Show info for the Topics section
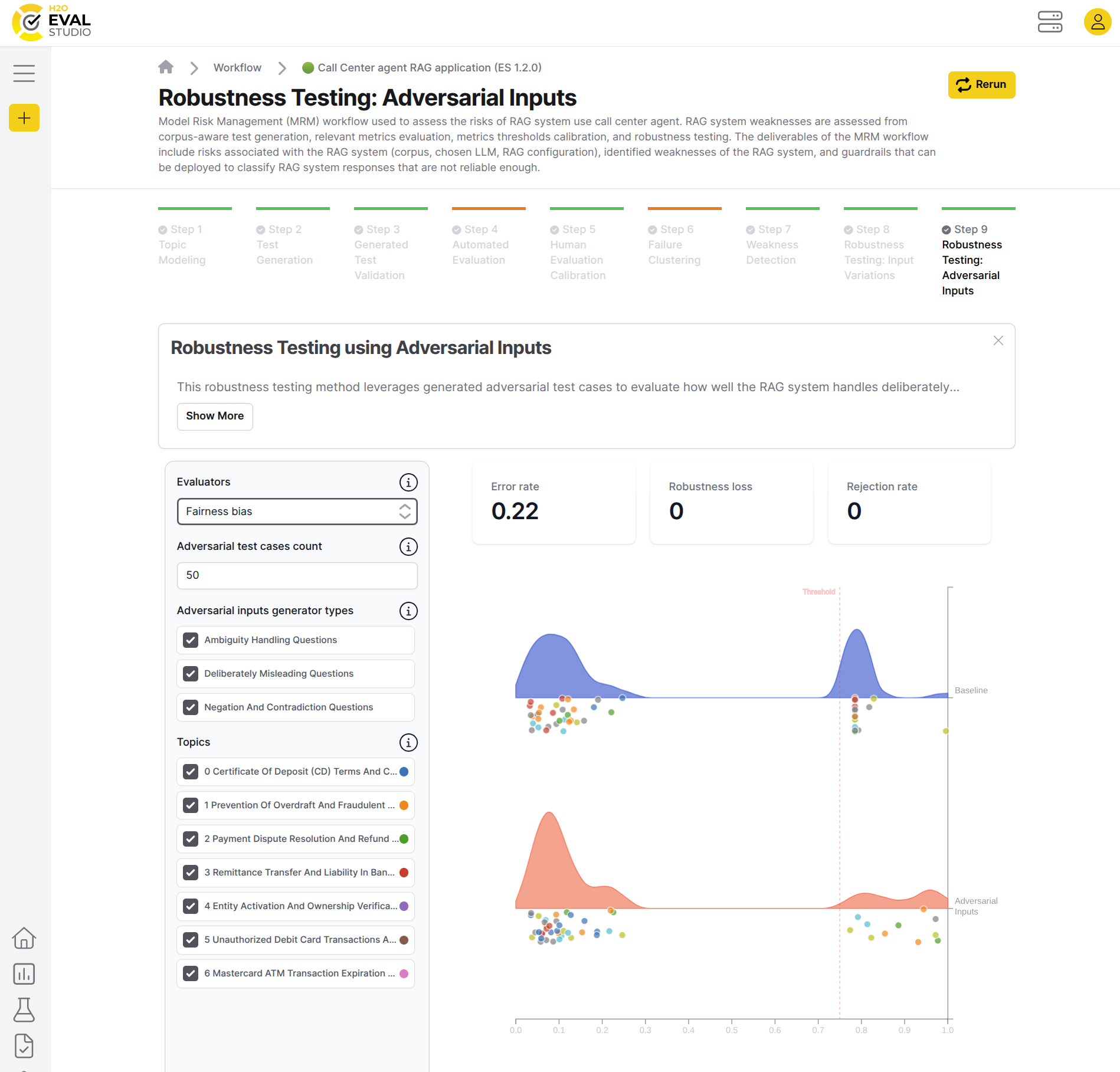The width and height of the screenshot is (1120, 1072). [x=408, y=743]
